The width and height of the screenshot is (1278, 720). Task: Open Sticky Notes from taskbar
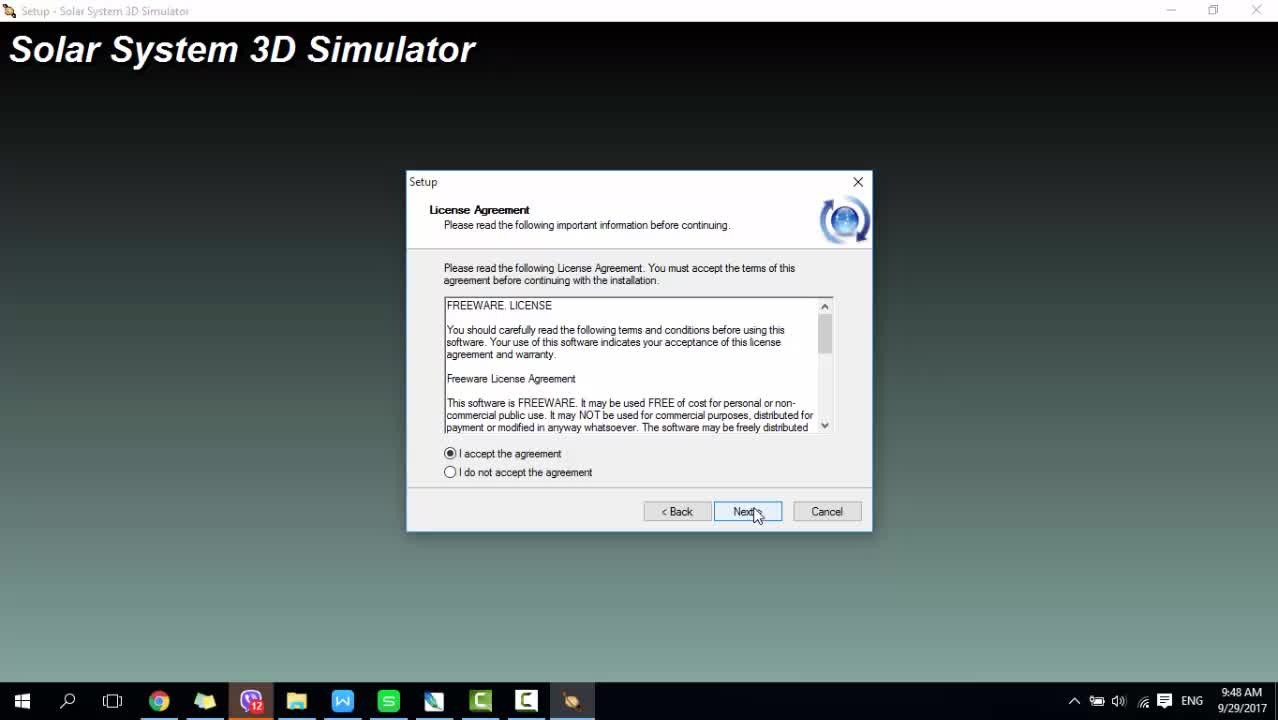(205, 701)
